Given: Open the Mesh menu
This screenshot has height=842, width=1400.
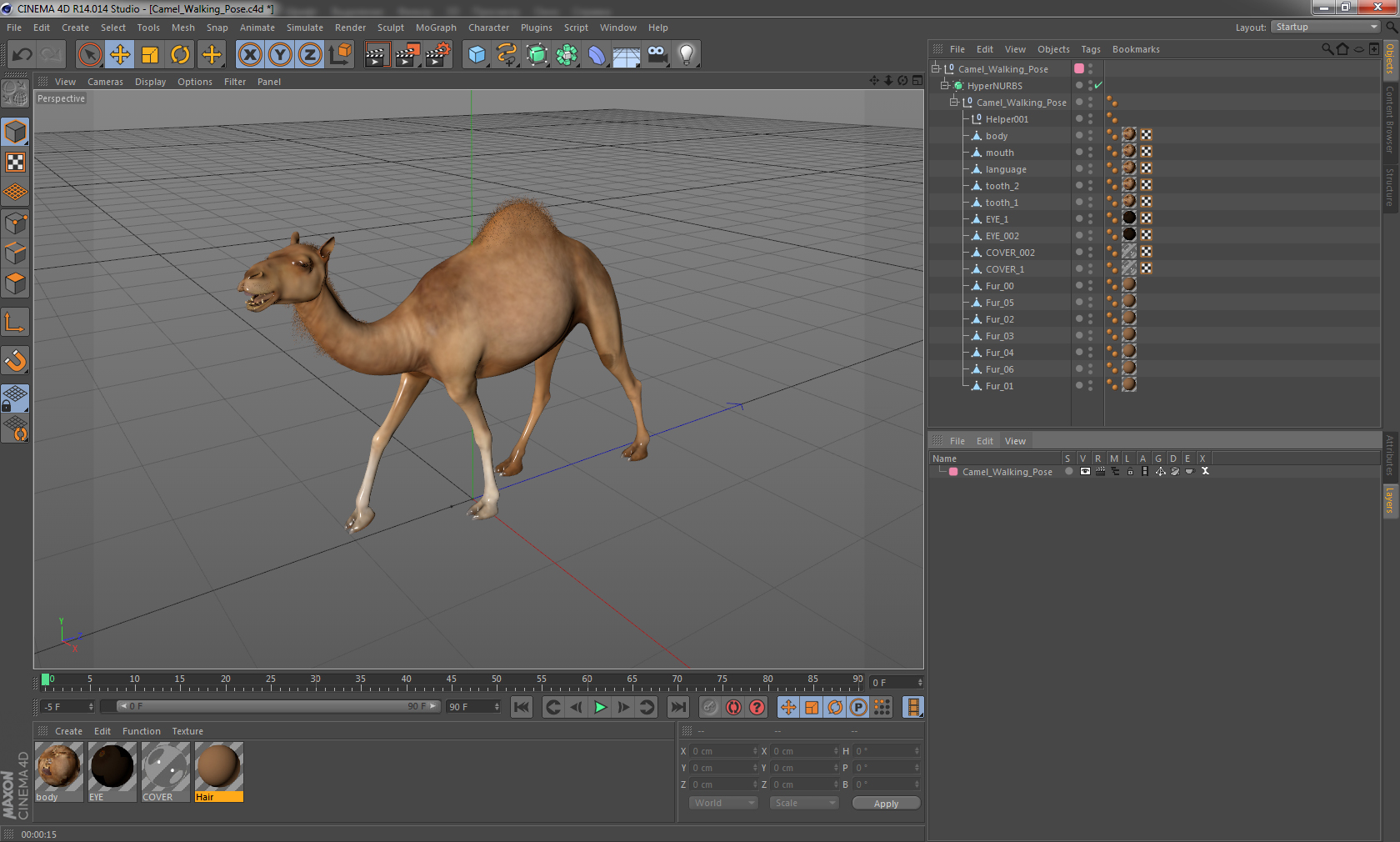Looking at the screenshot, I should (183, 28).
